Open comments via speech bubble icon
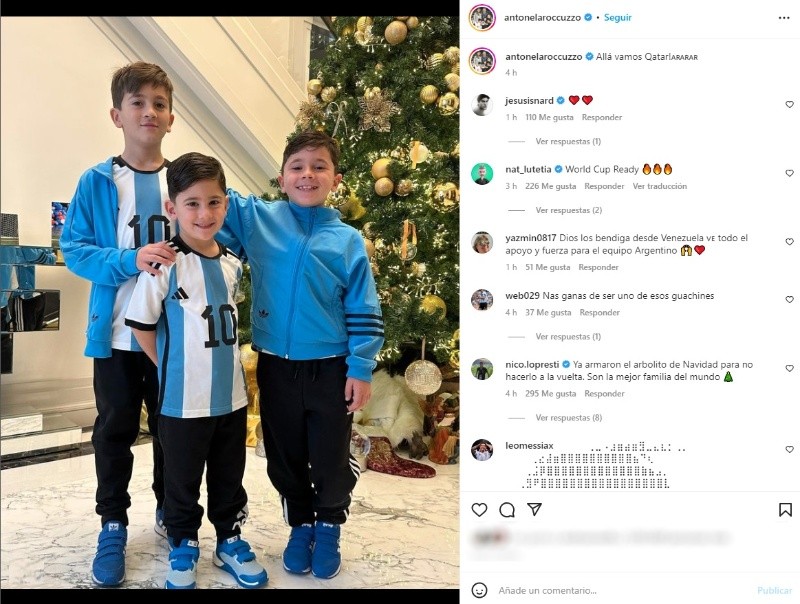This screenshot has height=604, width=800. [x=507, y=510]
